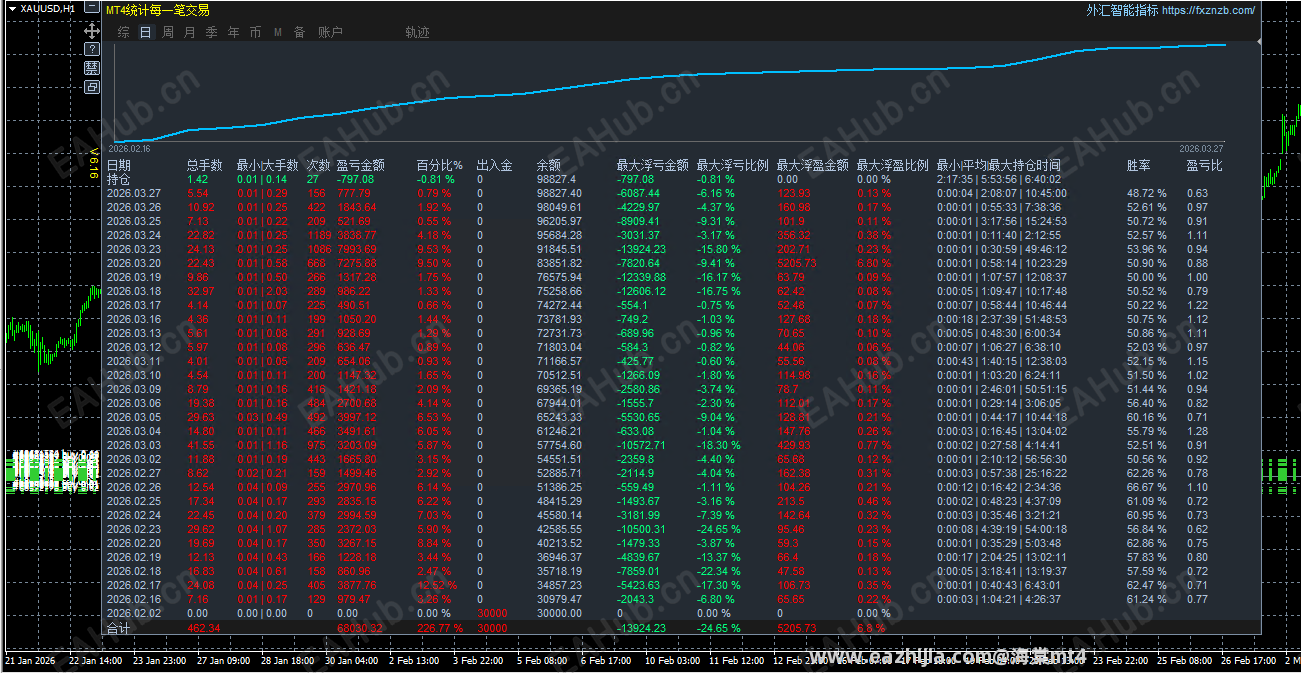
Task: Click deposit value 30000 in 2026.02.02 row
Action: pos(491,613)
